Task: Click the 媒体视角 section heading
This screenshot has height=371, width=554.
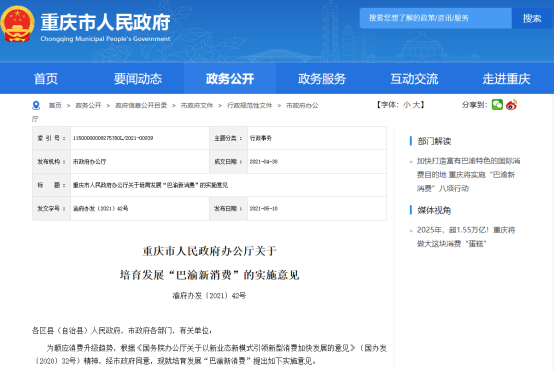Action: [434, 210]
